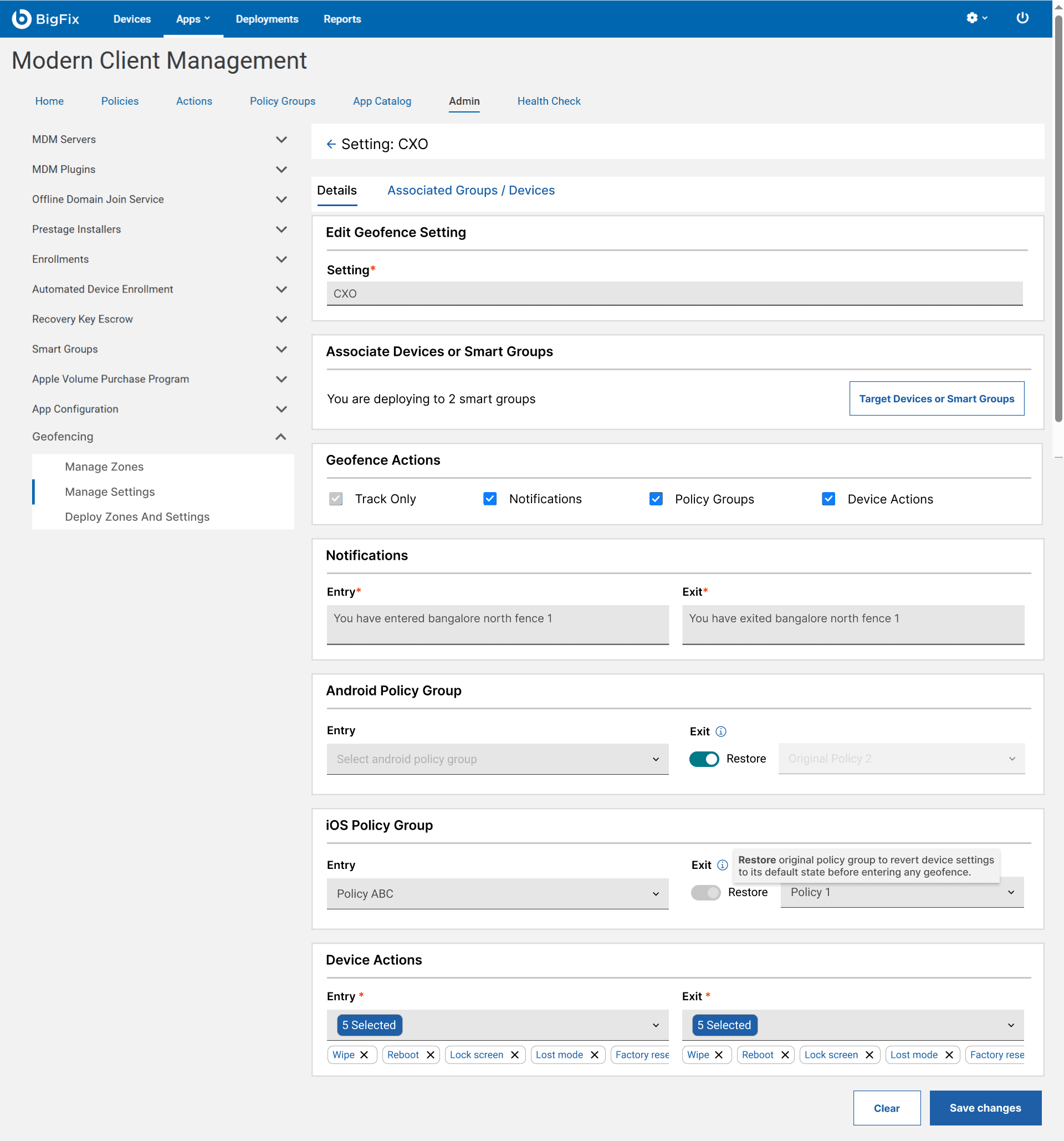Remove Lost mode tag from Entry actions
This screenshot has height=1141, width=1064.
[x=595, y=1055]
